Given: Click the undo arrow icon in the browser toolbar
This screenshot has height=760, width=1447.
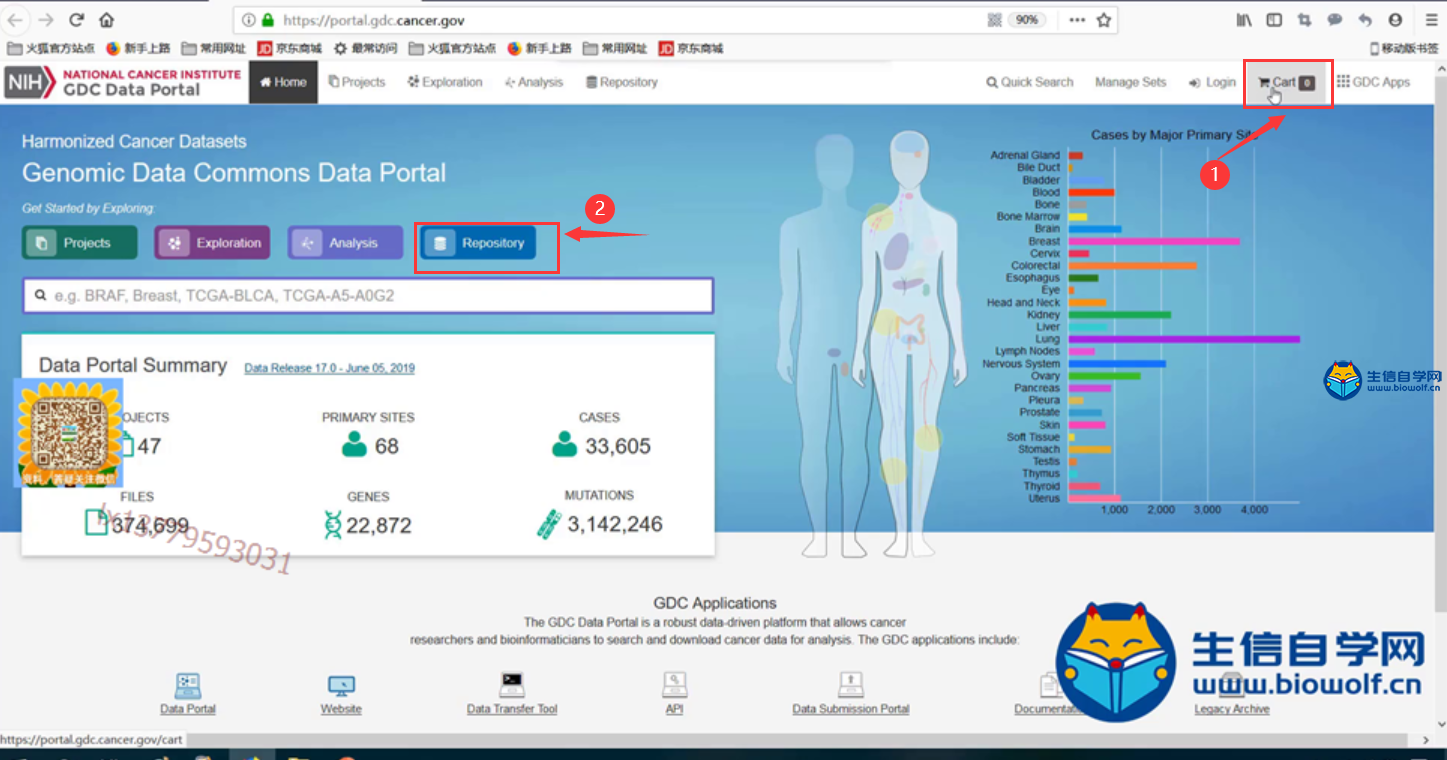Looking at the screenshot, I should (x=1365, y=20).
